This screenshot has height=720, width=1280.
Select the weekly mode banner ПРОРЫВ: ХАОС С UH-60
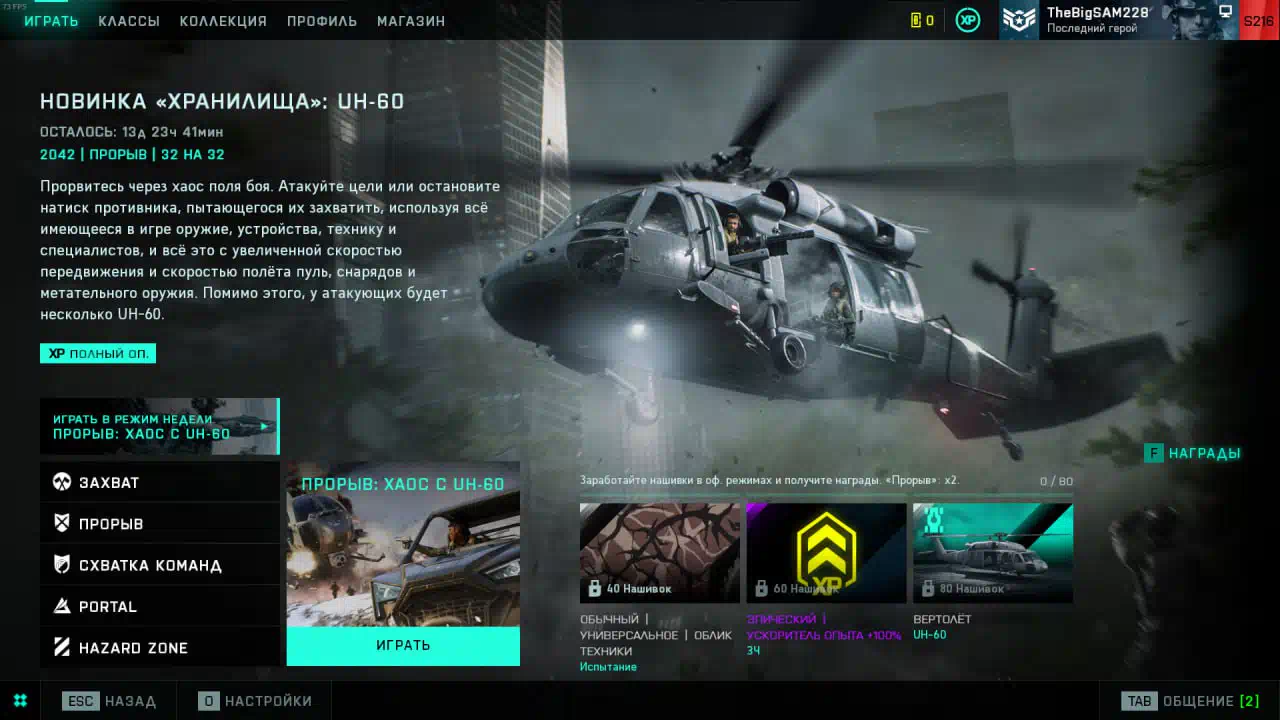[x=160, y=427]
